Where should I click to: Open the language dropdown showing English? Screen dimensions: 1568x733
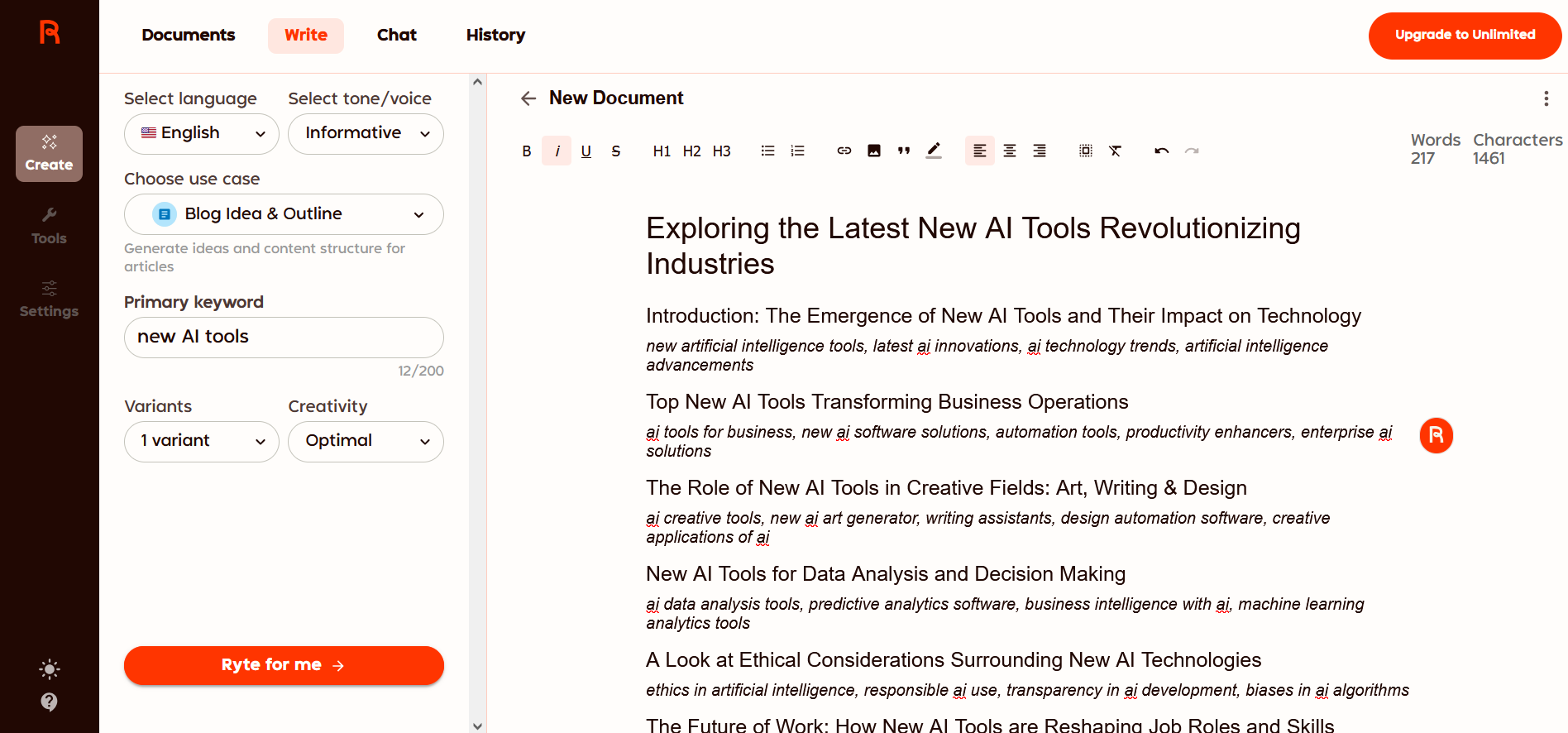point(202,134)
